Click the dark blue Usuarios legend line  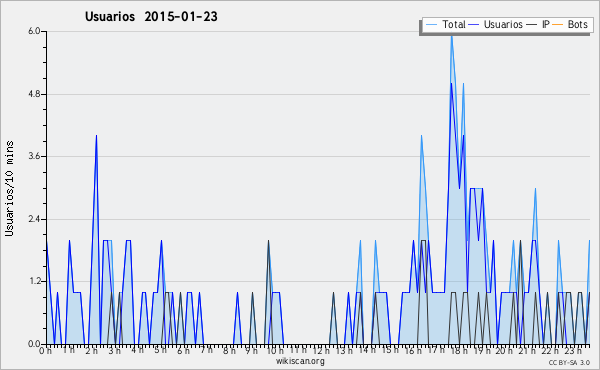coord(474,25)
